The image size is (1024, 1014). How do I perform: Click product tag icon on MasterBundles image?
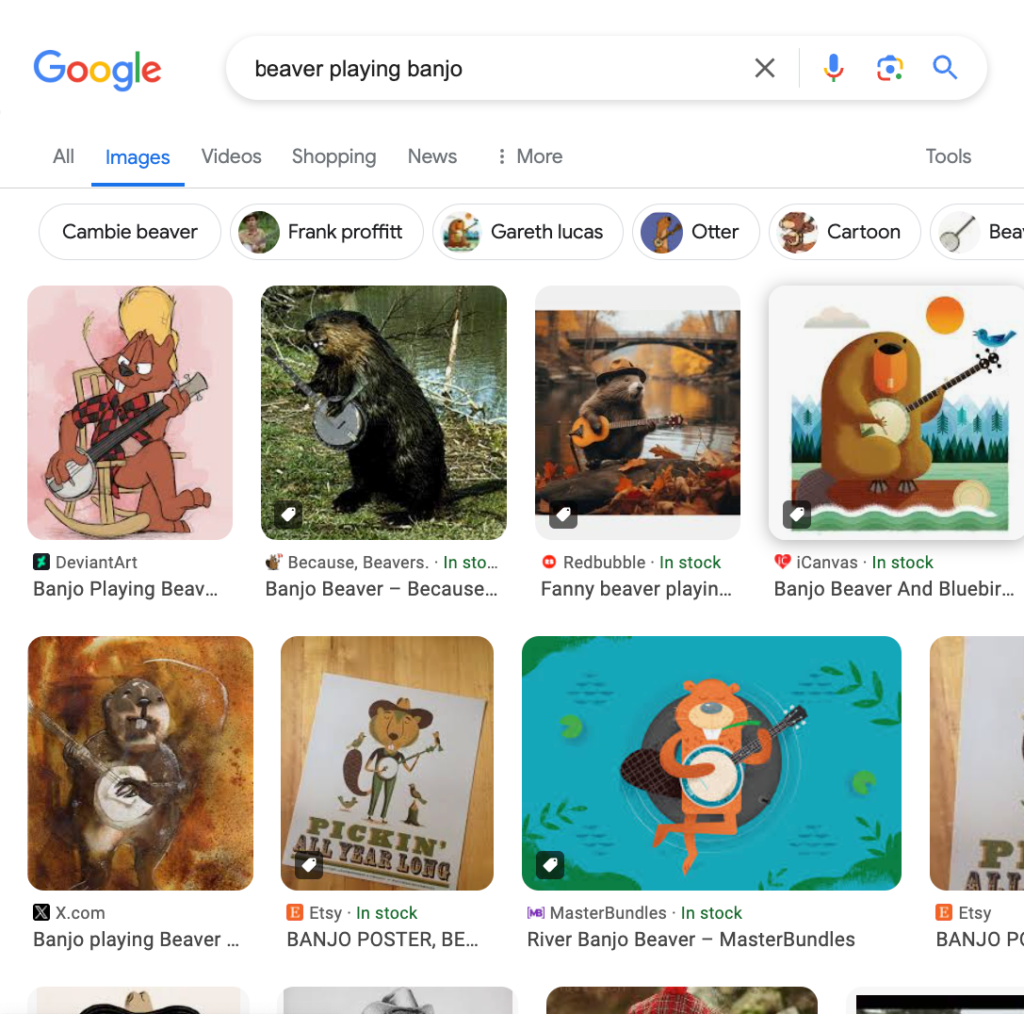click(550, 865)
